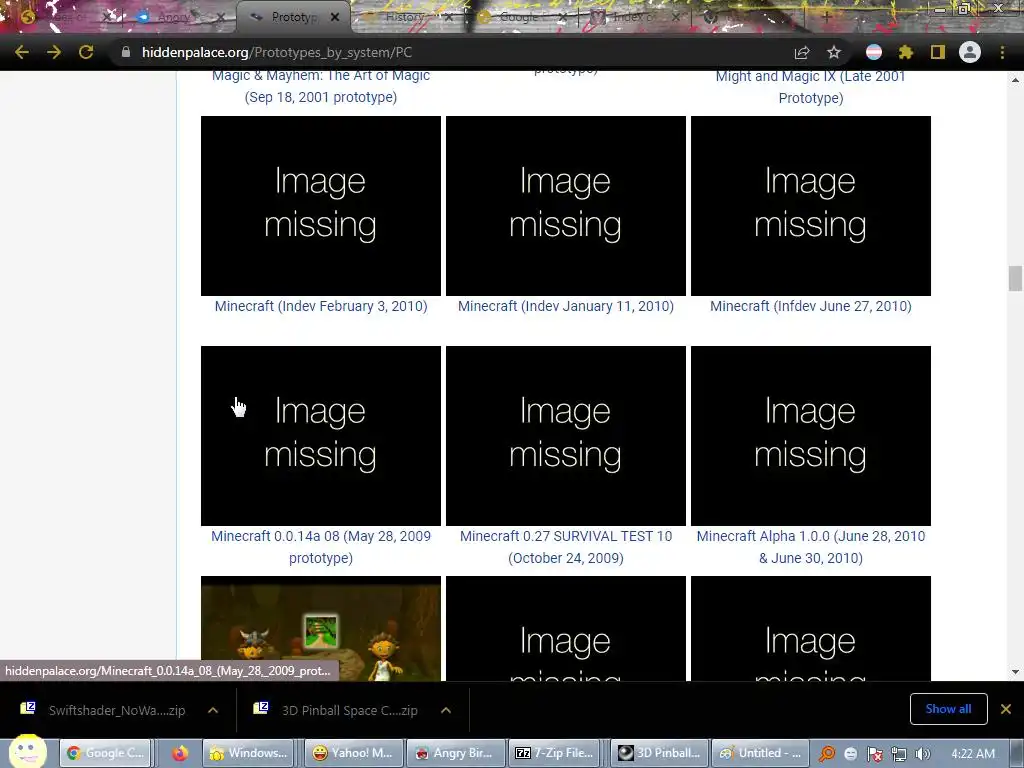Bookmark this page with the star icon

[834, 52]
